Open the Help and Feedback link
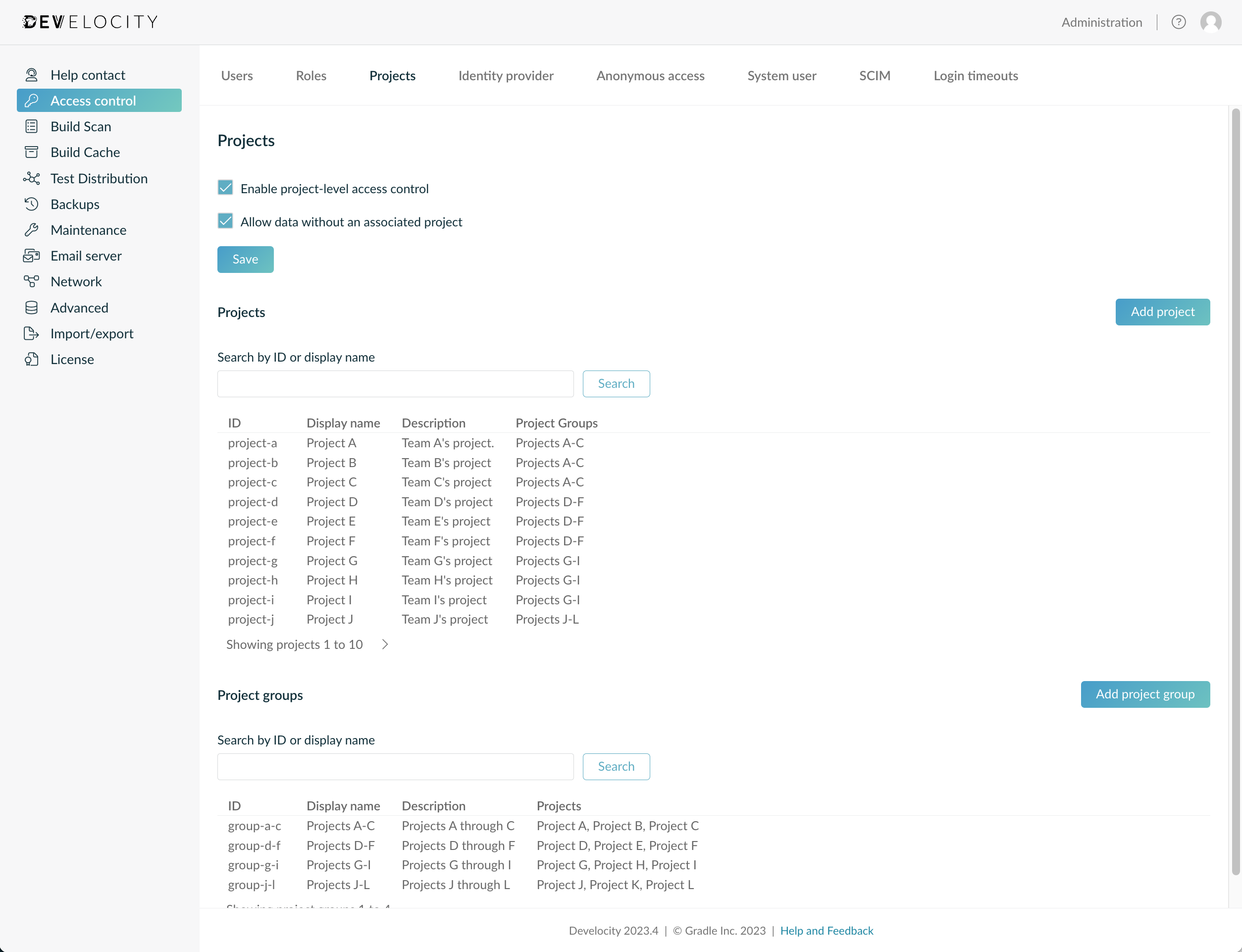The width and height of the screenshot is (1242, 952). 826,931
